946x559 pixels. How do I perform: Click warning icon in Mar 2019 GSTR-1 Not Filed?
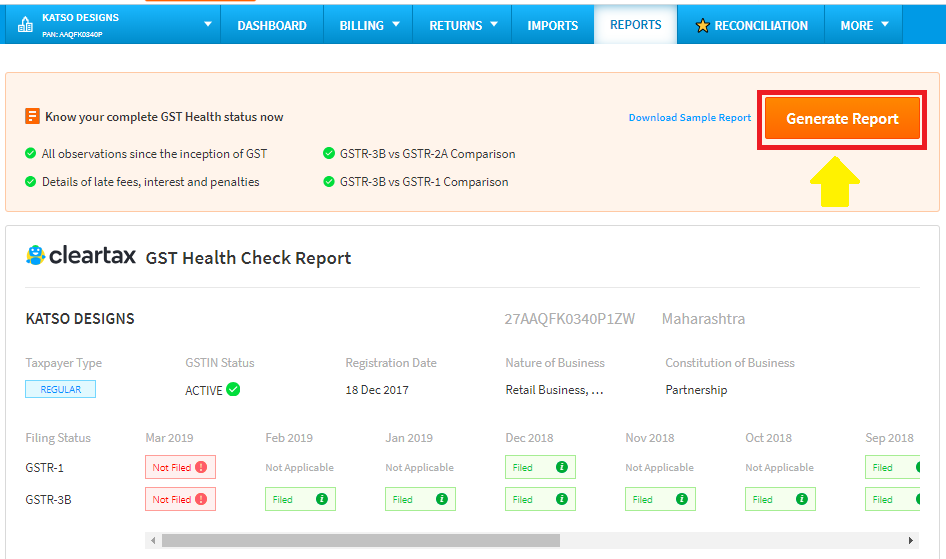(201, 467)
